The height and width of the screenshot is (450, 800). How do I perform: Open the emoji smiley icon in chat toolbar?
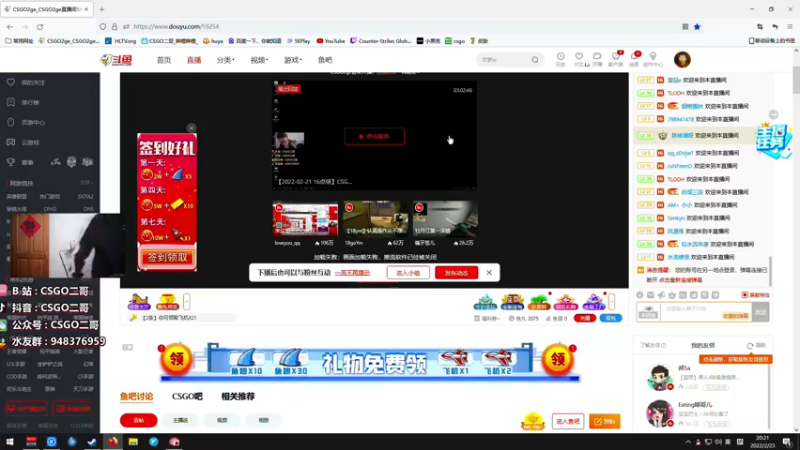coord(640,295)
